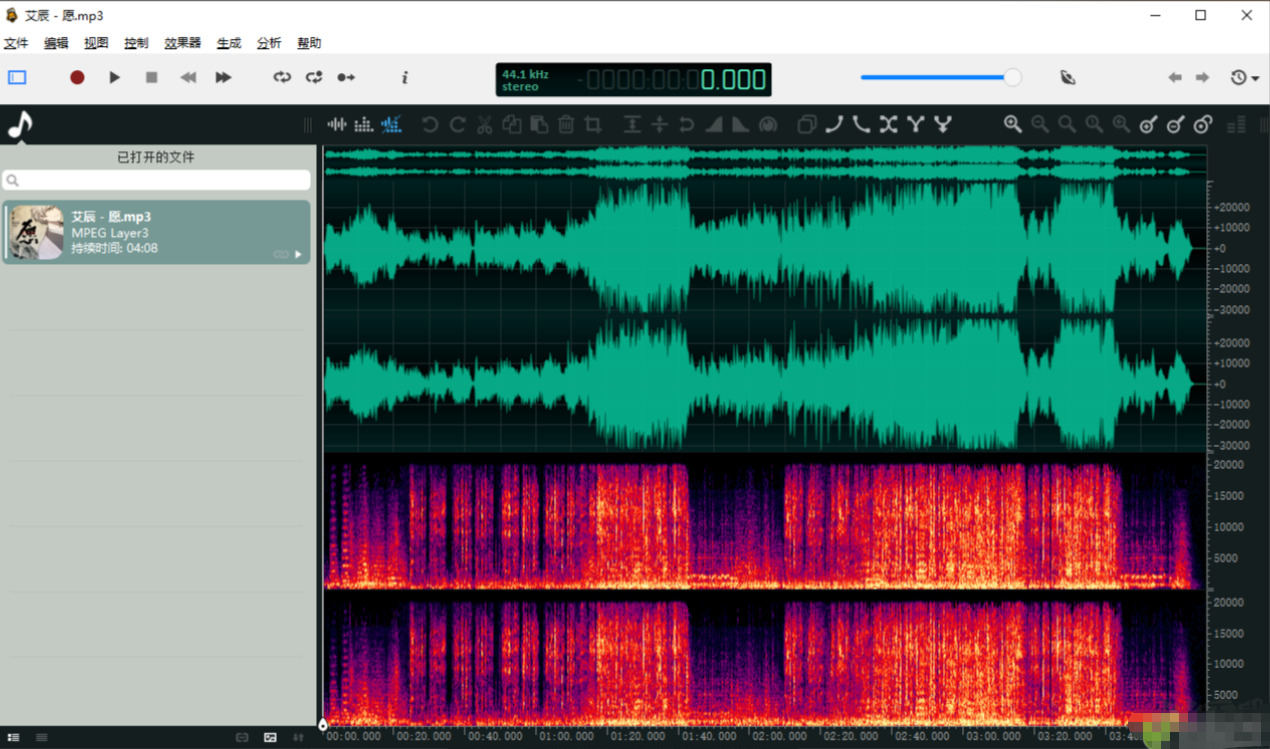The image size is (1270, 749).
Task: Apply fade out with the falling ramp icon
Action: coord(741,124)
